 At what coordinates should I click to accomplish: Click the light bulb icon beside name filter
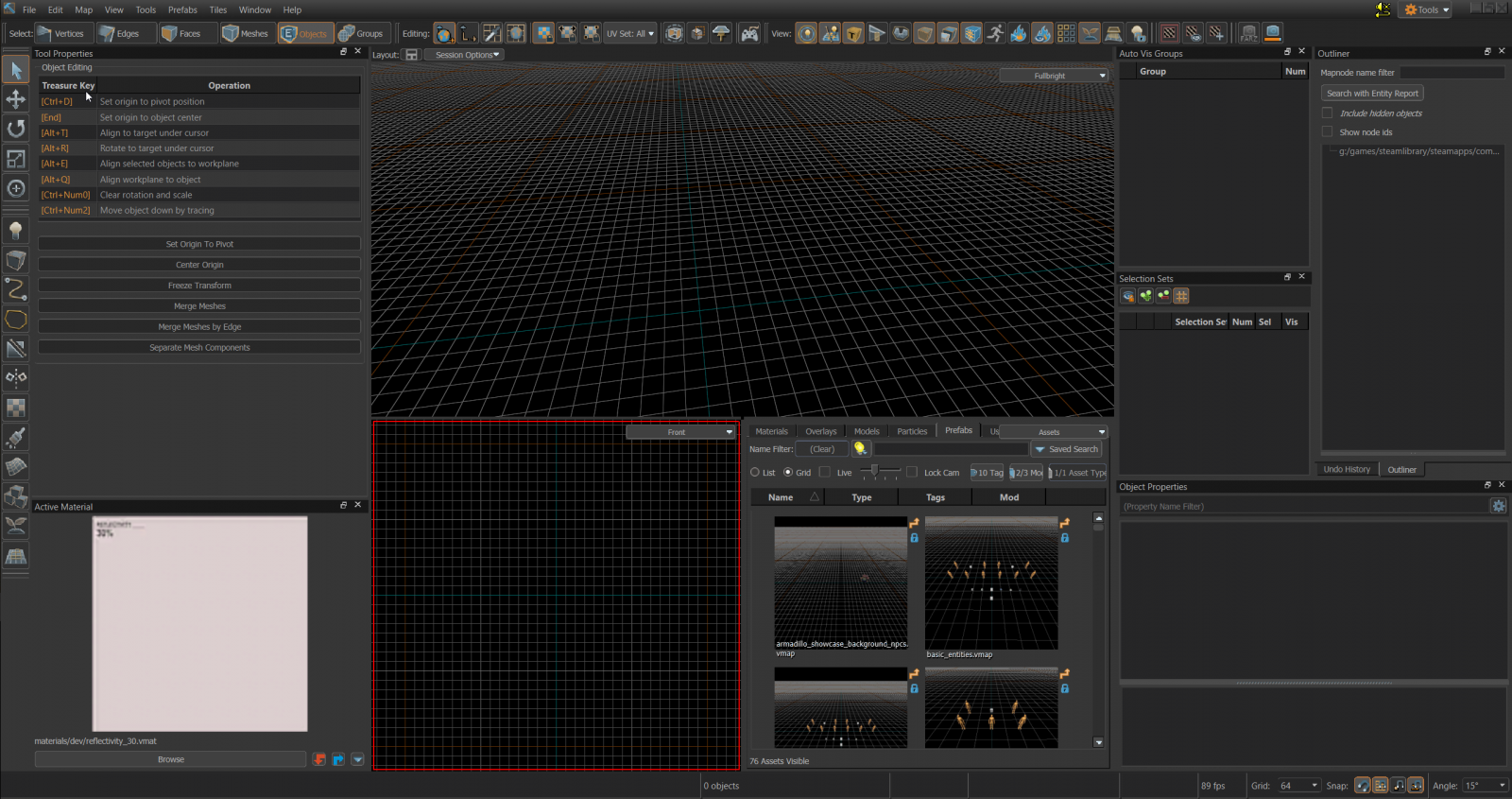pos(860,449)
